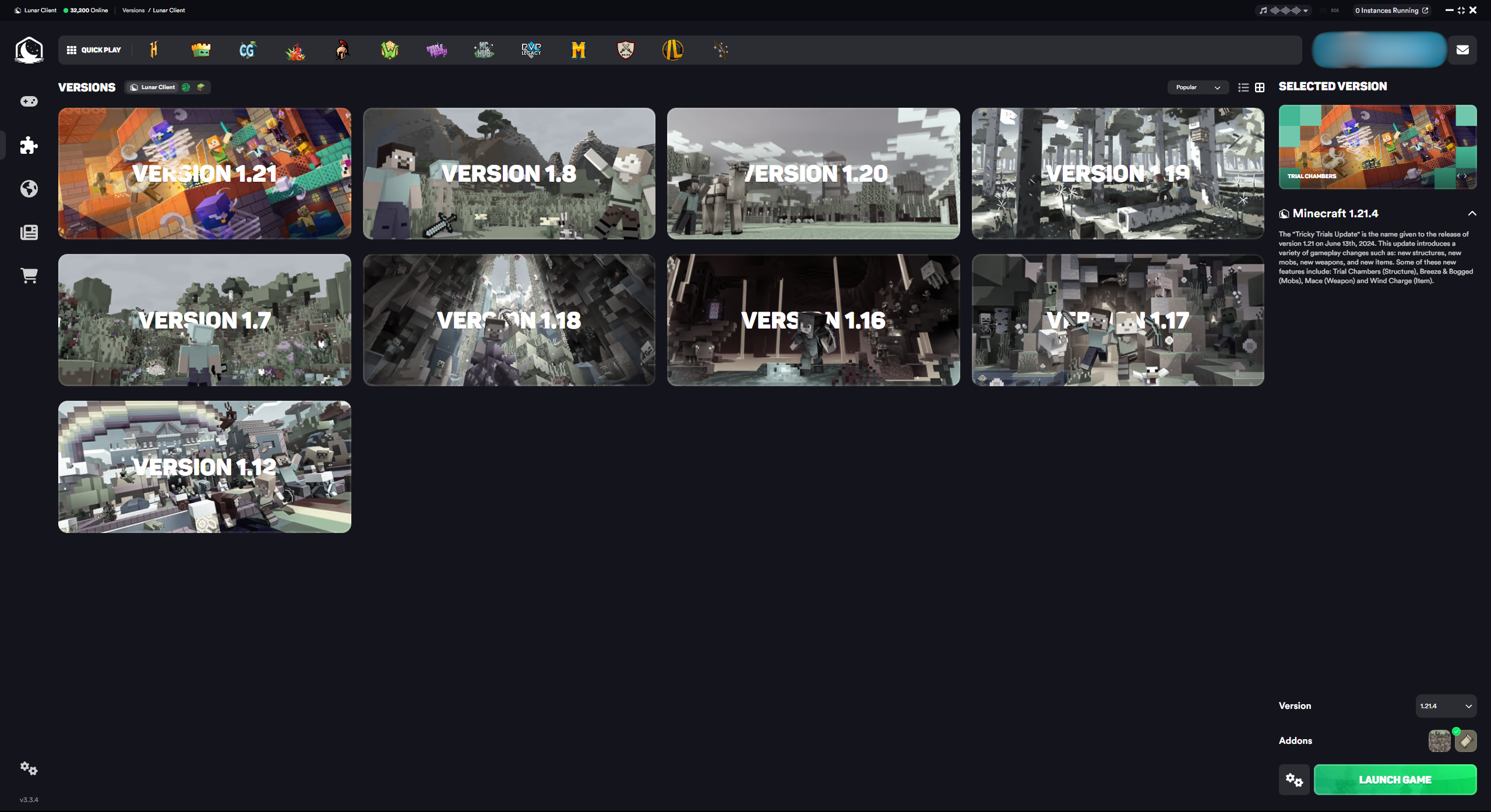Quick play MC Hub server icon
The image size is (1491, 812).
point(484,50)
